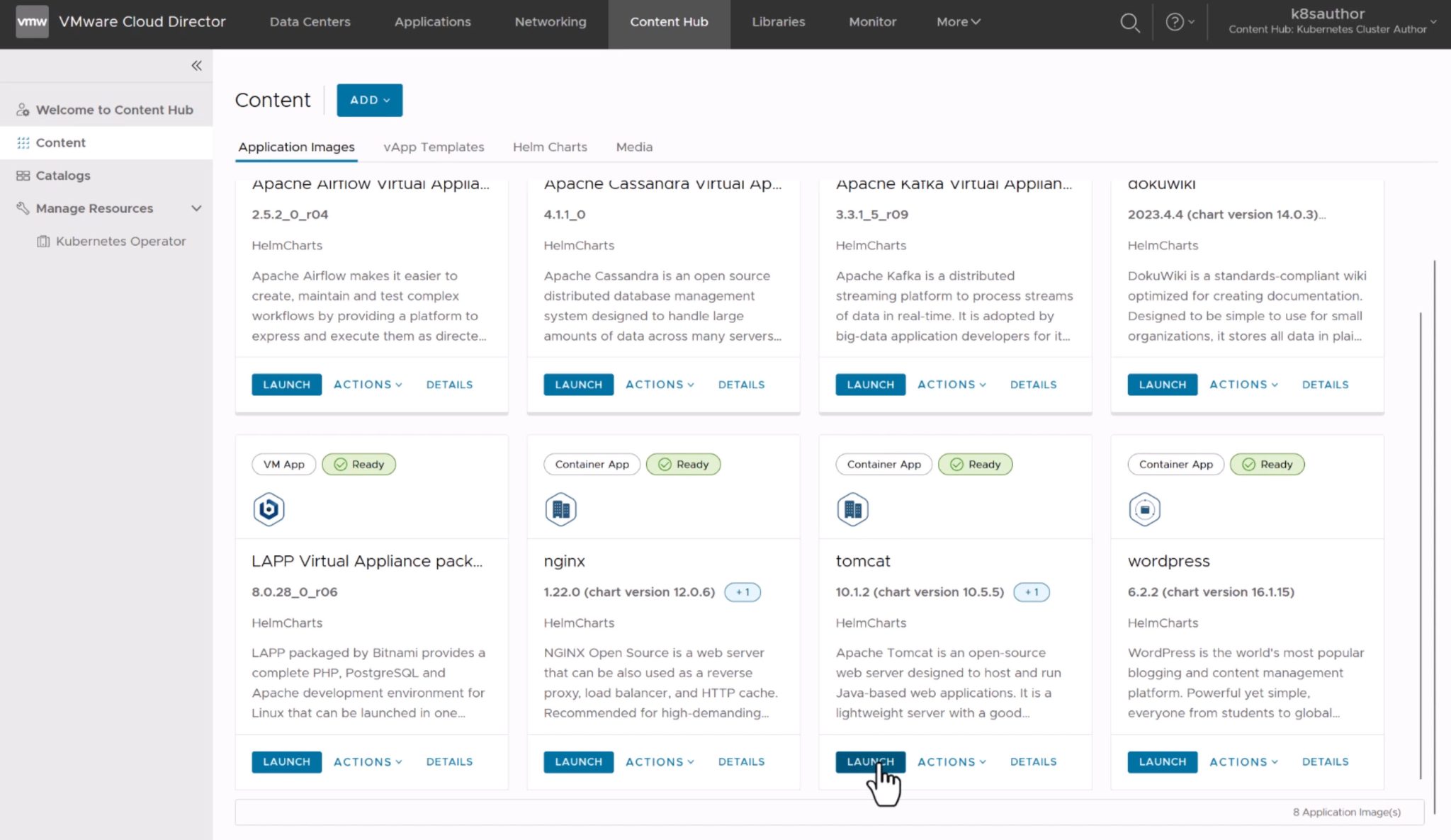This screenshot has width=1451, height=840.
Task: Click the nginx container app icon
Action: 560,509
